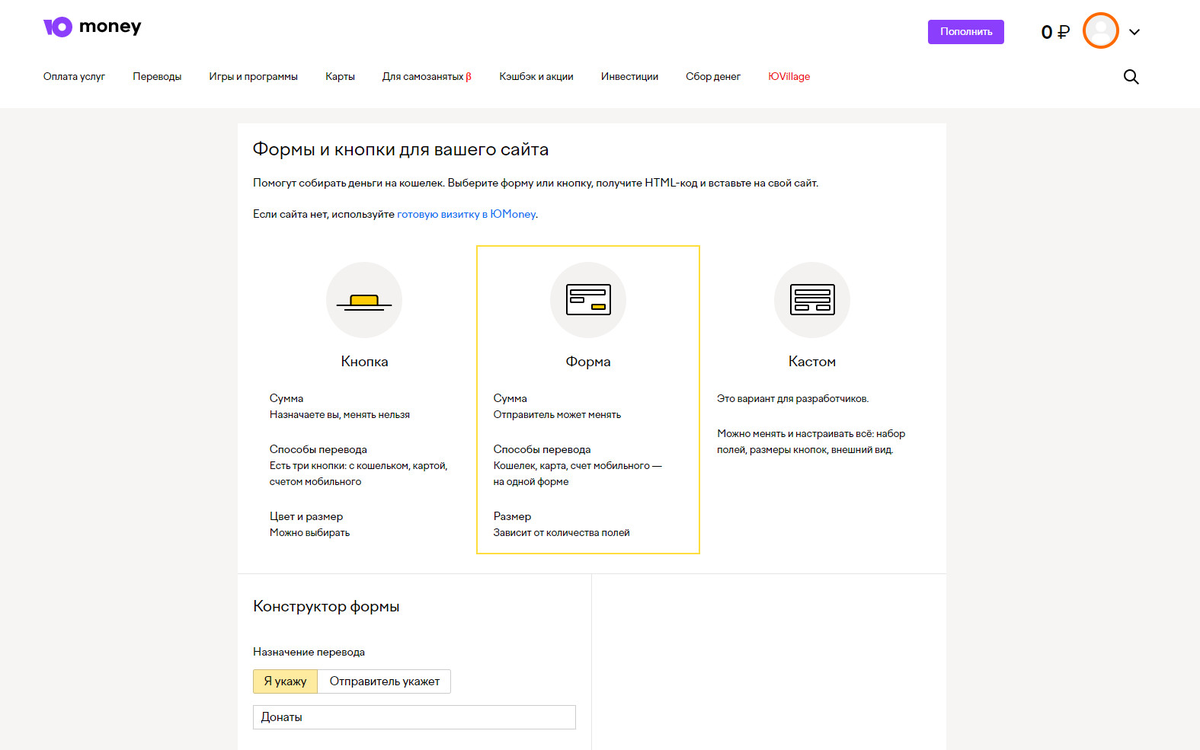The image size is (1200, 750).
Task: Open the Переводы section
Action: click(x=157, y=76)
